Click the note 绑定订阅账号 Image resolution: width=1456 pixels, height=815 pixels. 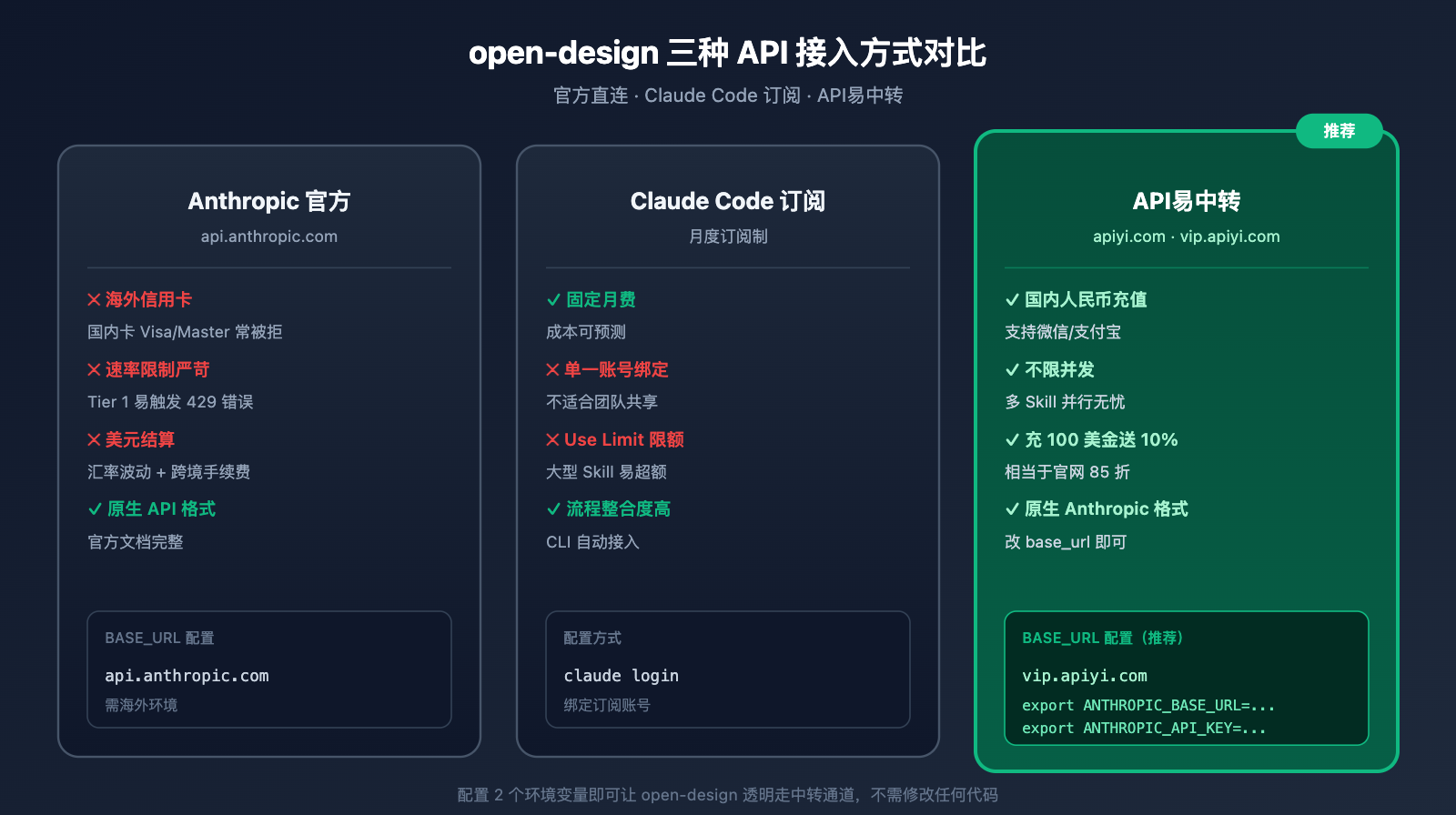[607, 705]
